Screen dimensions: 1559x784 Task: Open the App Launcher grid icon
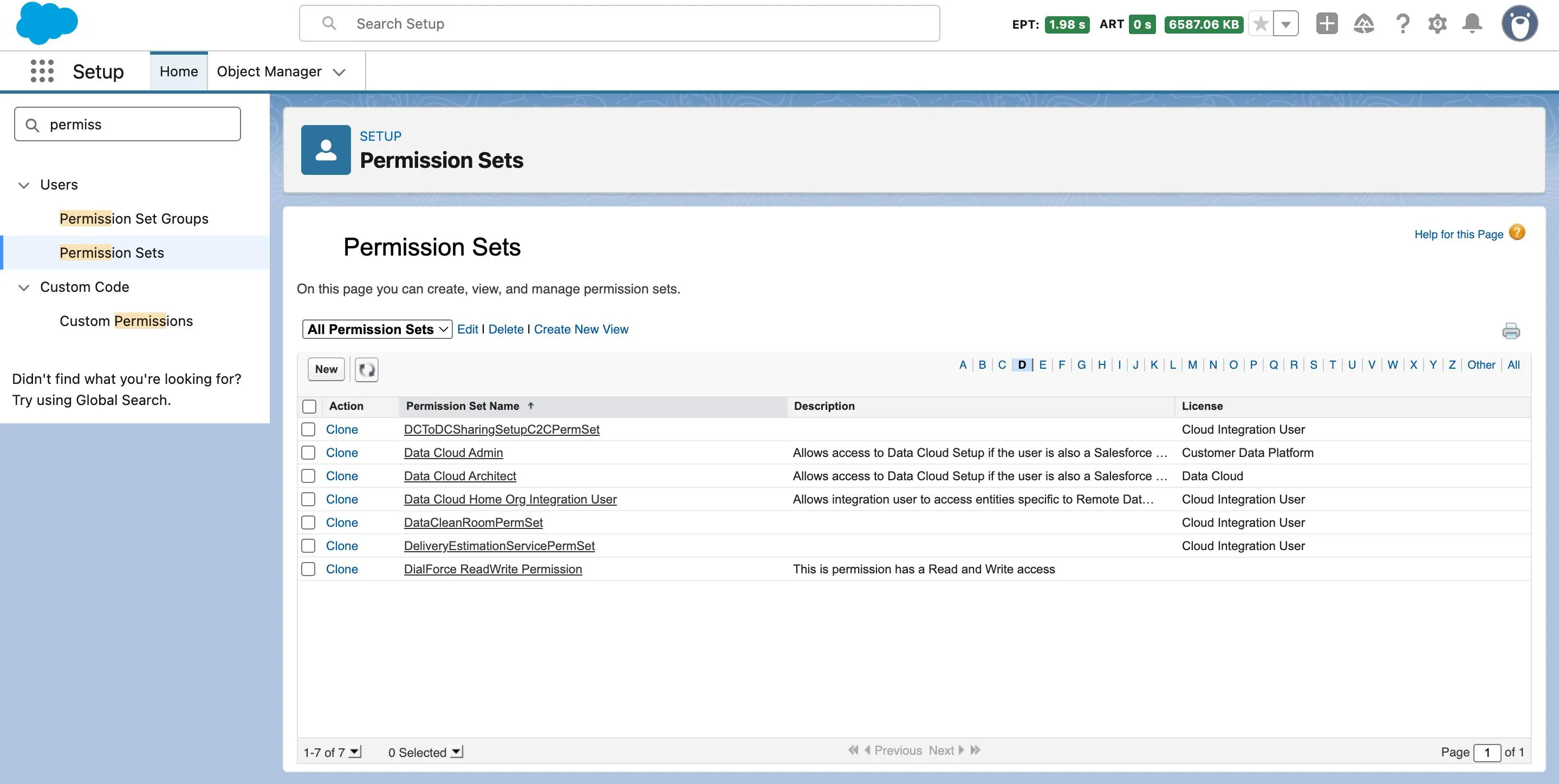(x=42, y=71)
